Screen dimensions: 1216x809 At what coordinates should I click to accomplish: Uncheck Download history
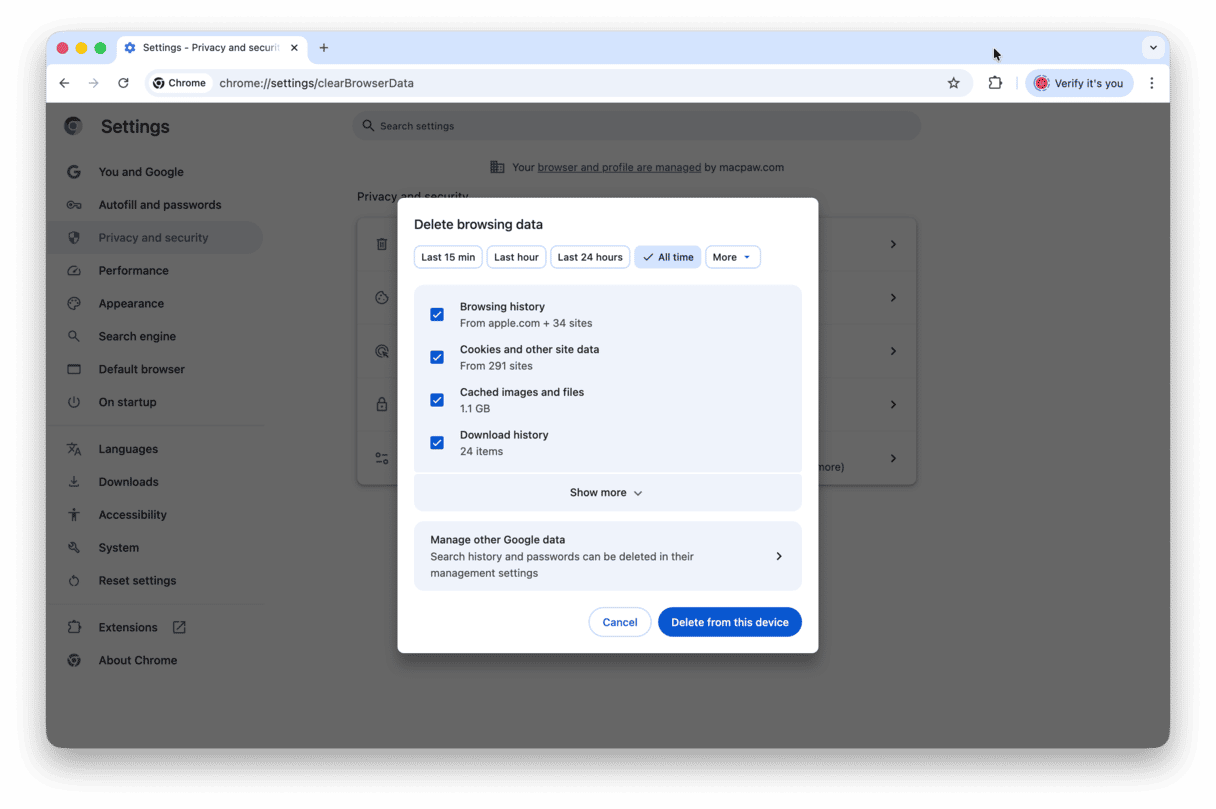click(437, 442)
